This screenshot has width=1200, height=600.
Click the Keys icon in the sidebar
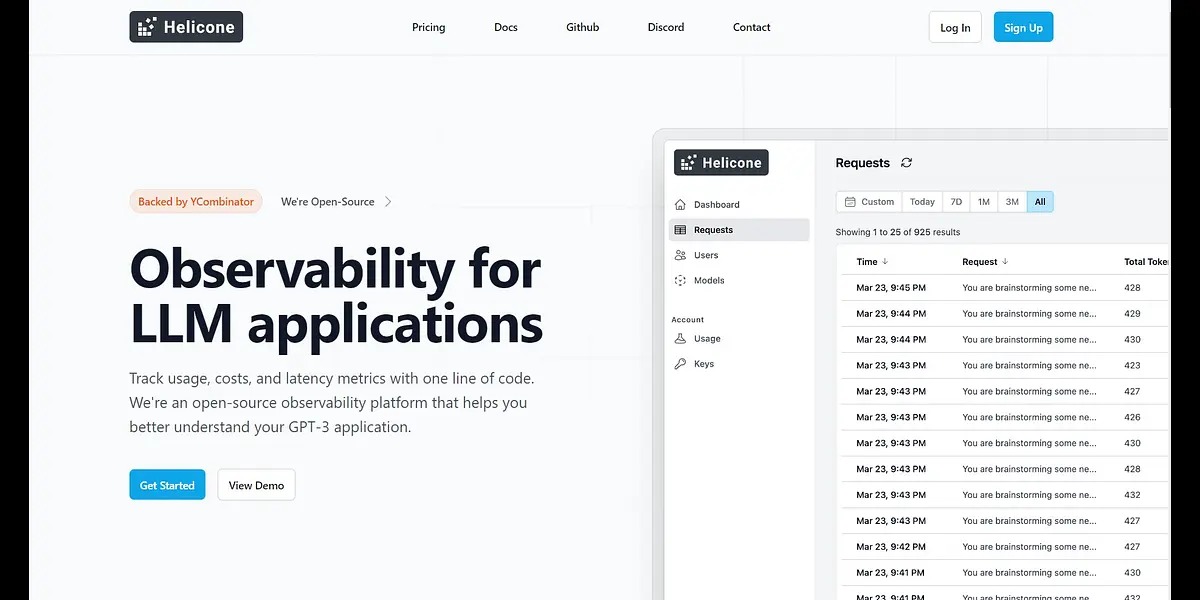pos(681,364)
